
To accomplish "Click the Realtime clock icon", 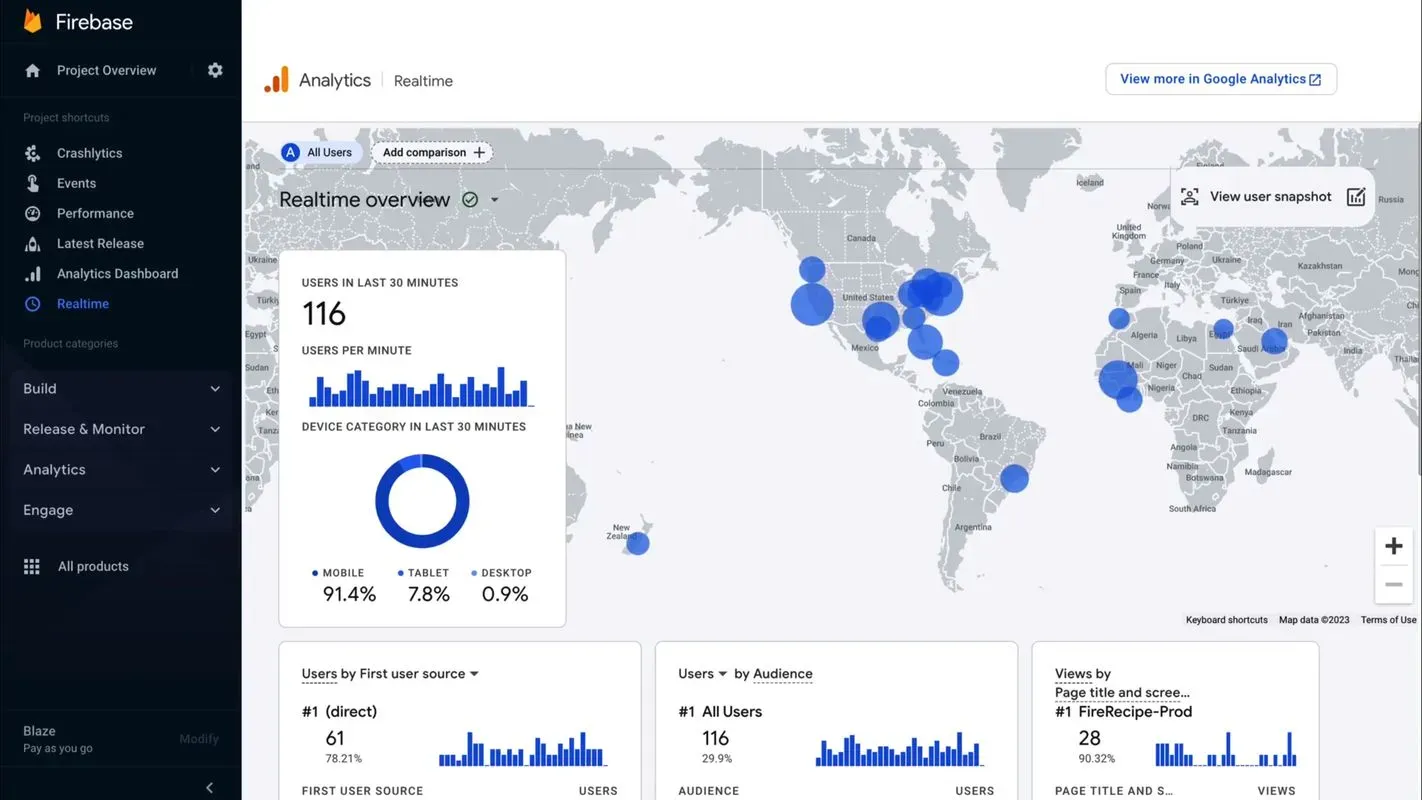I will 33,303.
